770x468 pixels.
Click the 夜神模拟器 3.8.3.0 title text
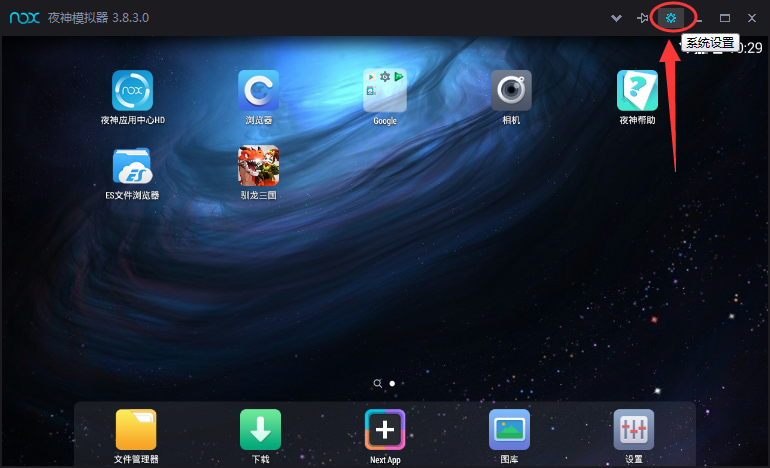[98, 18]
